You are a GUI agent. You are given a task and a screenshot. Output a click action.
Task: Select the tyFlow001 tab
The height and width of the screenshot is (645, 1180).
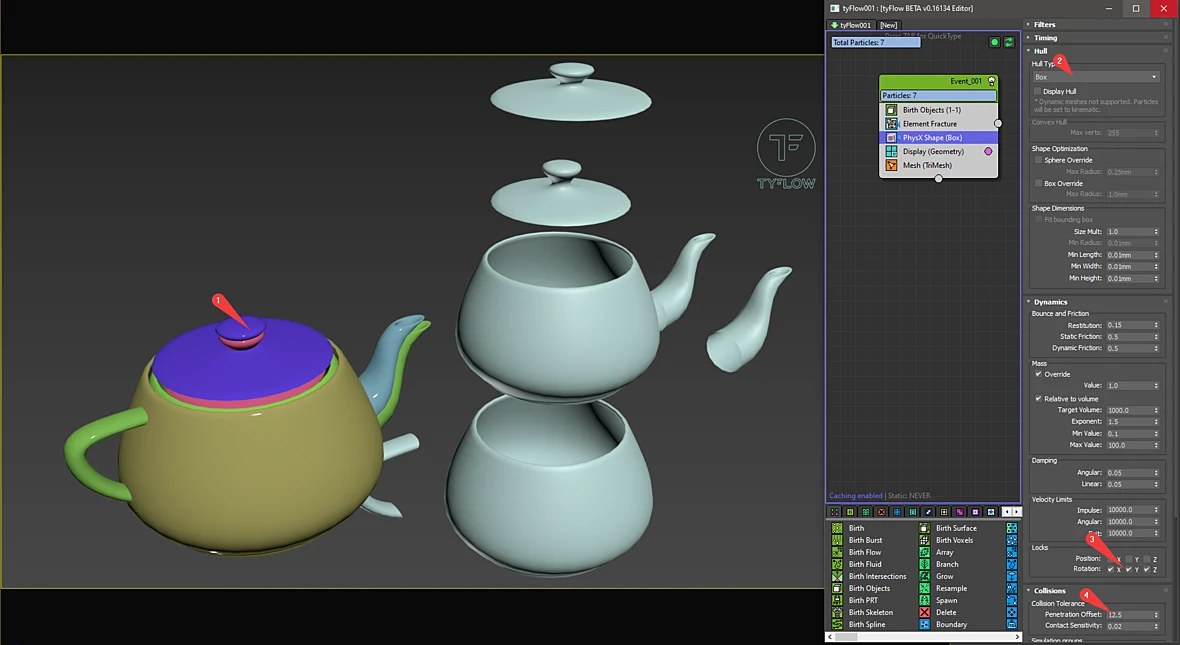(851, 25)
